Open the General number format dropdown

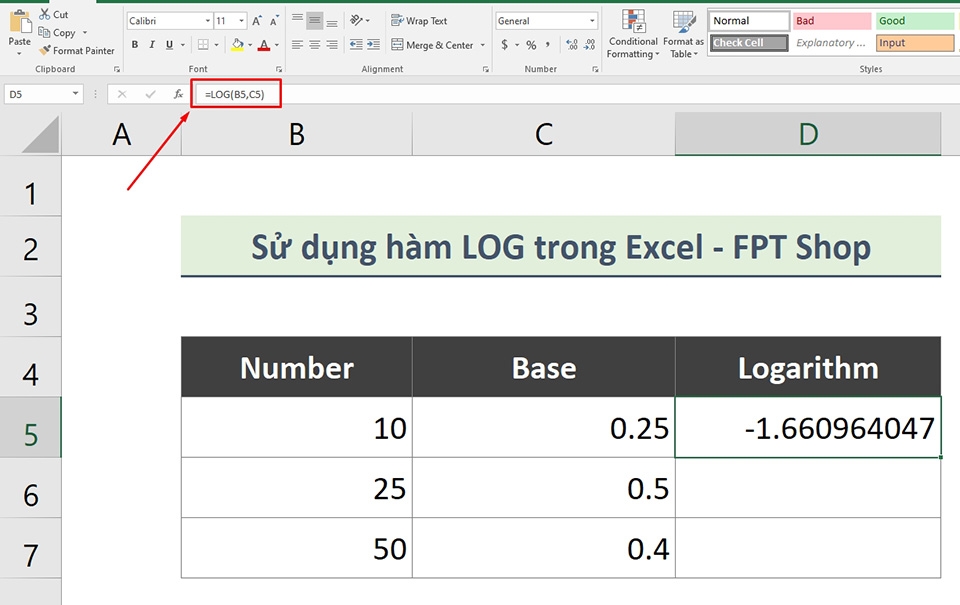592,21
